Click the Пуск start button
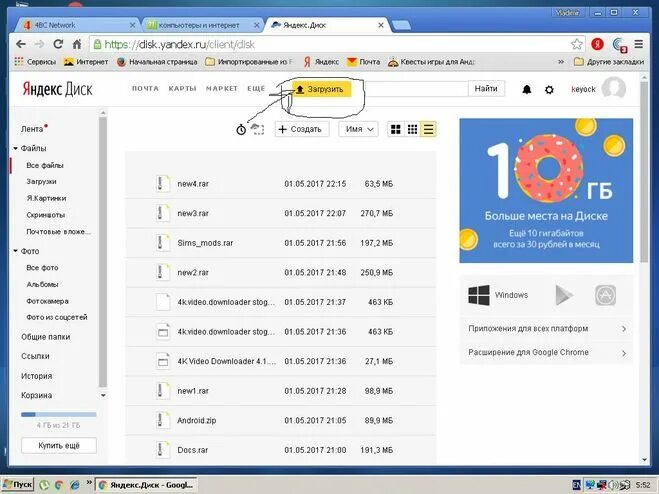The image size is (659, 494). (18, 485)
